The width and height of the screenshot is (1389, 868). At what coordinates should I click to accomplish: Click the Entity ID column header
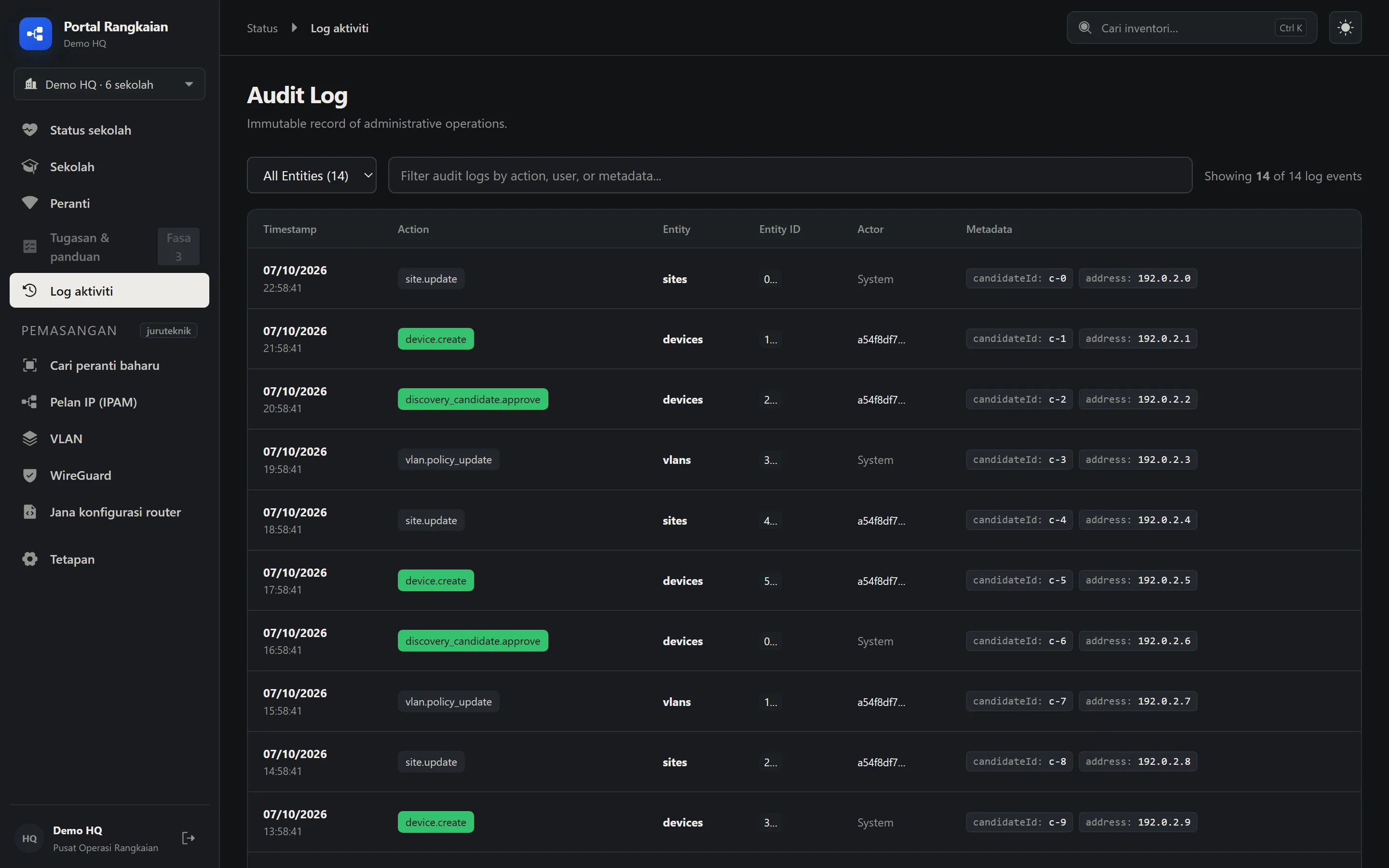coord(779,229)
